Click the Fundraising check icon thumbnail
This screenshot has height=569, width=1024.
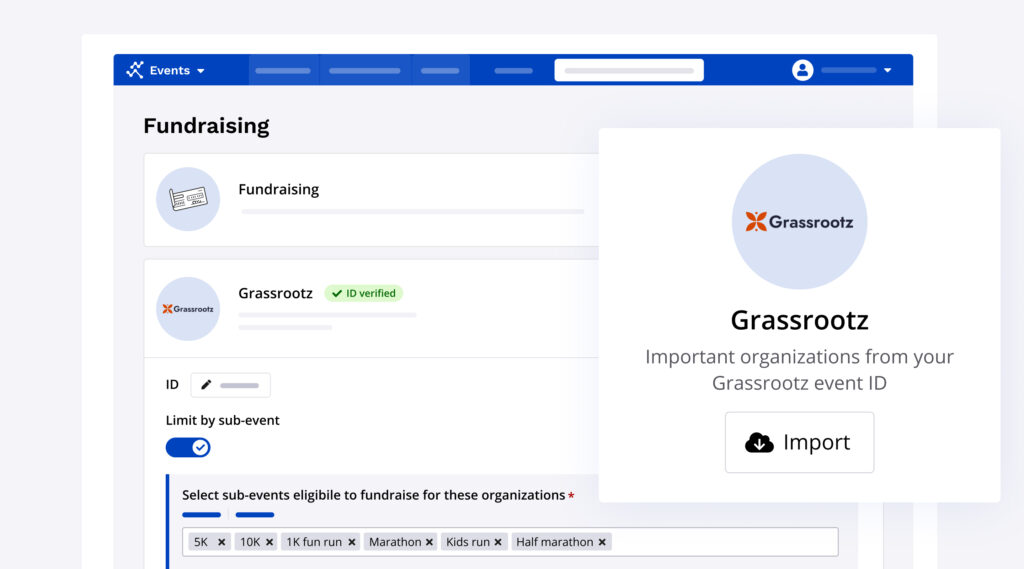click(x=188, y=199)
